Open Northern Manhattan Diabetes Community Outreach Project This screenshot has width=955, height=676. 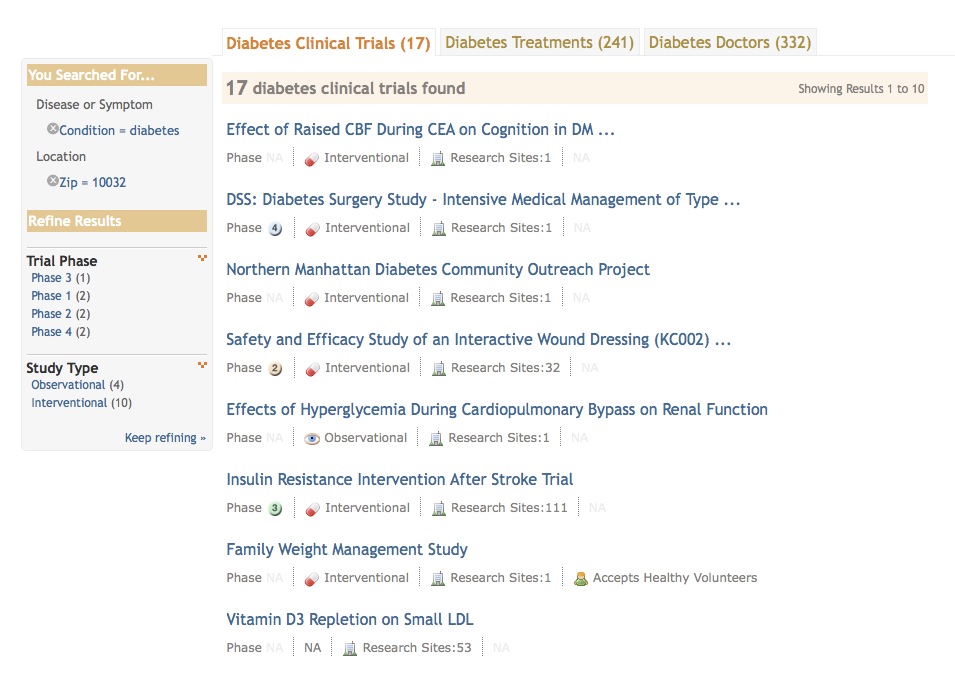tap(438, 270)
